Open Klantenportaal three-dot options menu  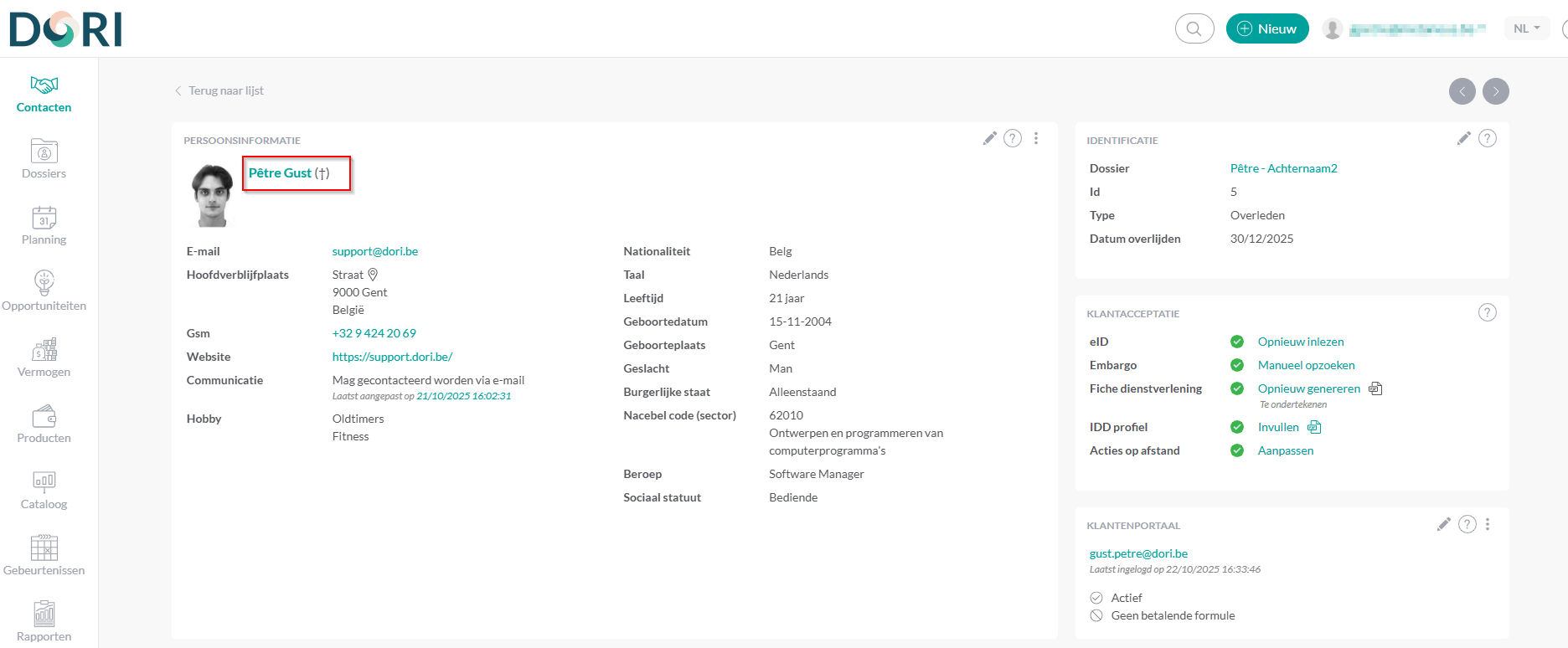[x=1488, y=525]
